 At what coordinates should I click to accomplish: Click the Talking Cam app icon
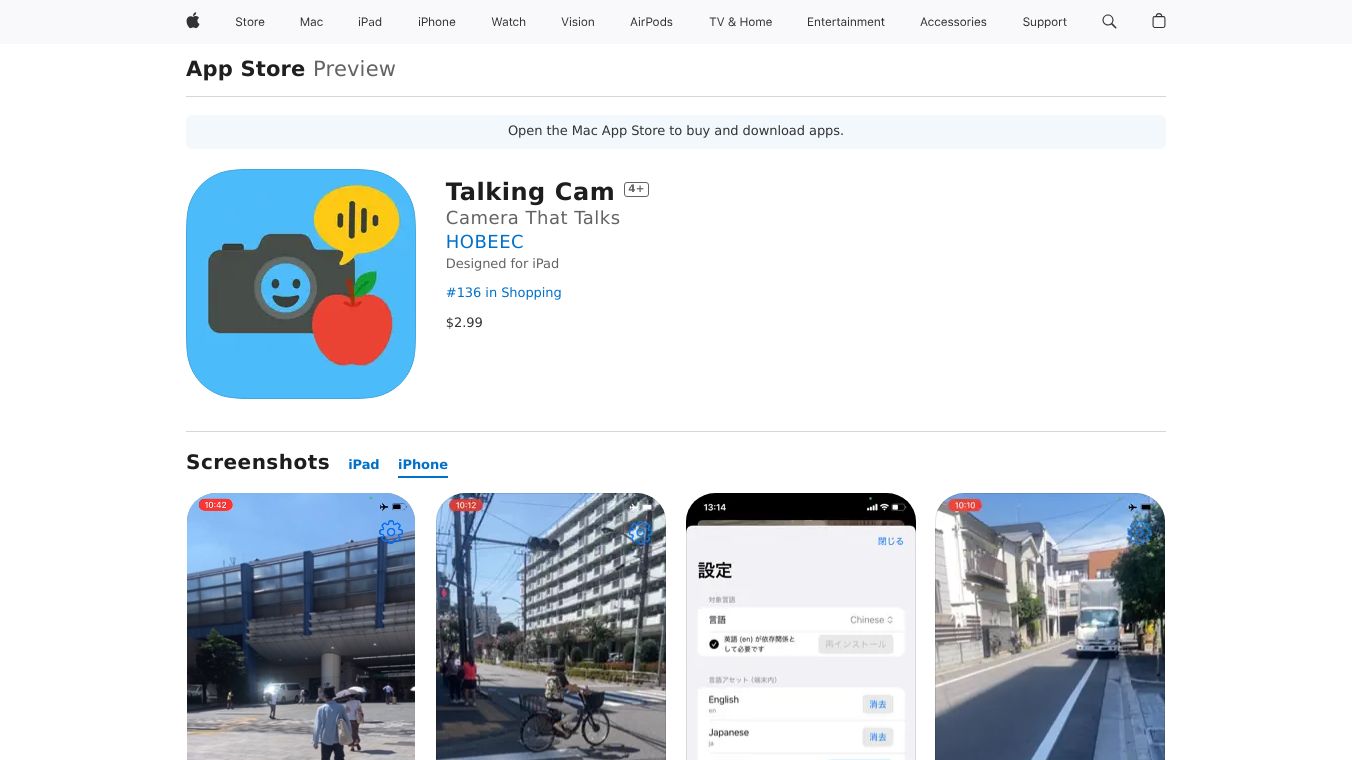coord(301,284)
